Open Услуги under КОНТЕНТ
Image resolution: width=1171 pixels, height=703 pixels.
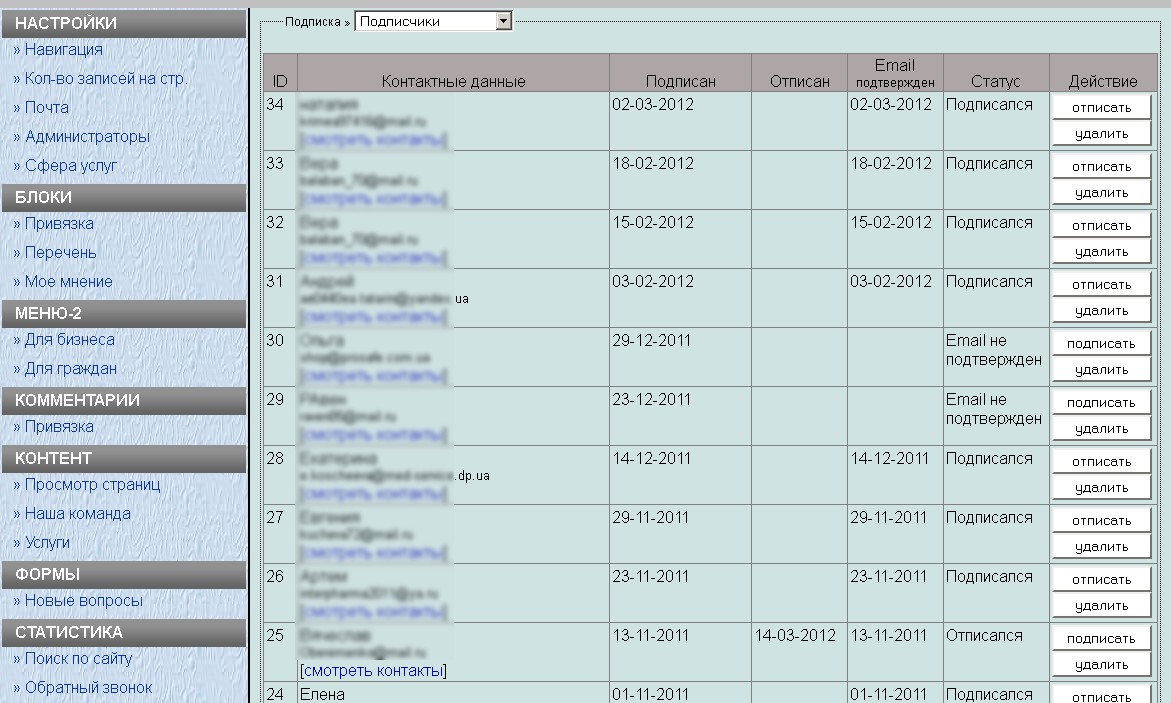tap(47, 542)
